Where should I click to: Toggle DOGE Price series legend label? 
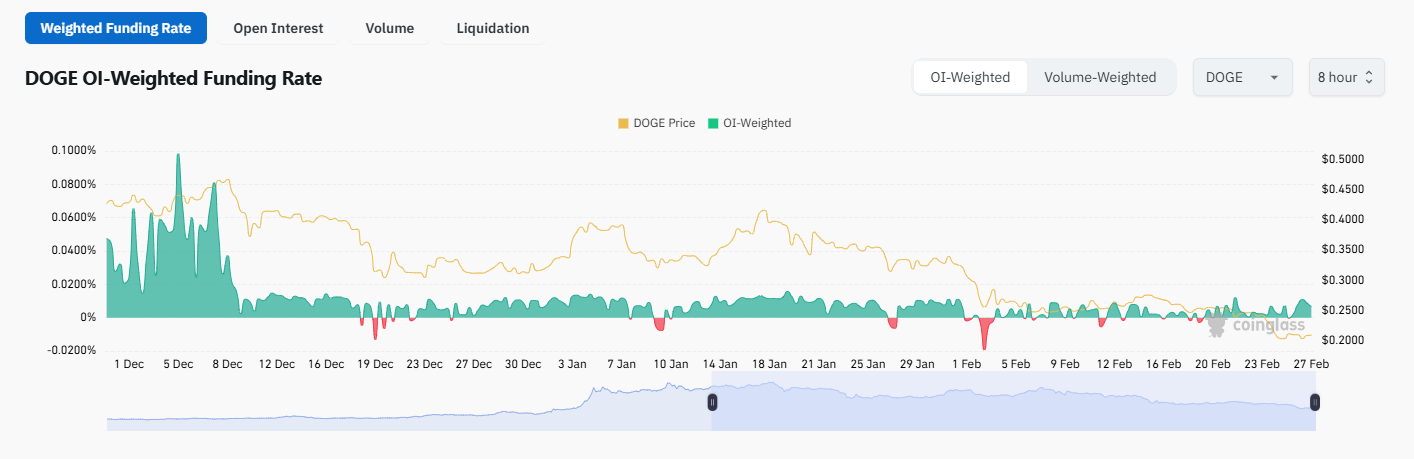pos(664,124)
